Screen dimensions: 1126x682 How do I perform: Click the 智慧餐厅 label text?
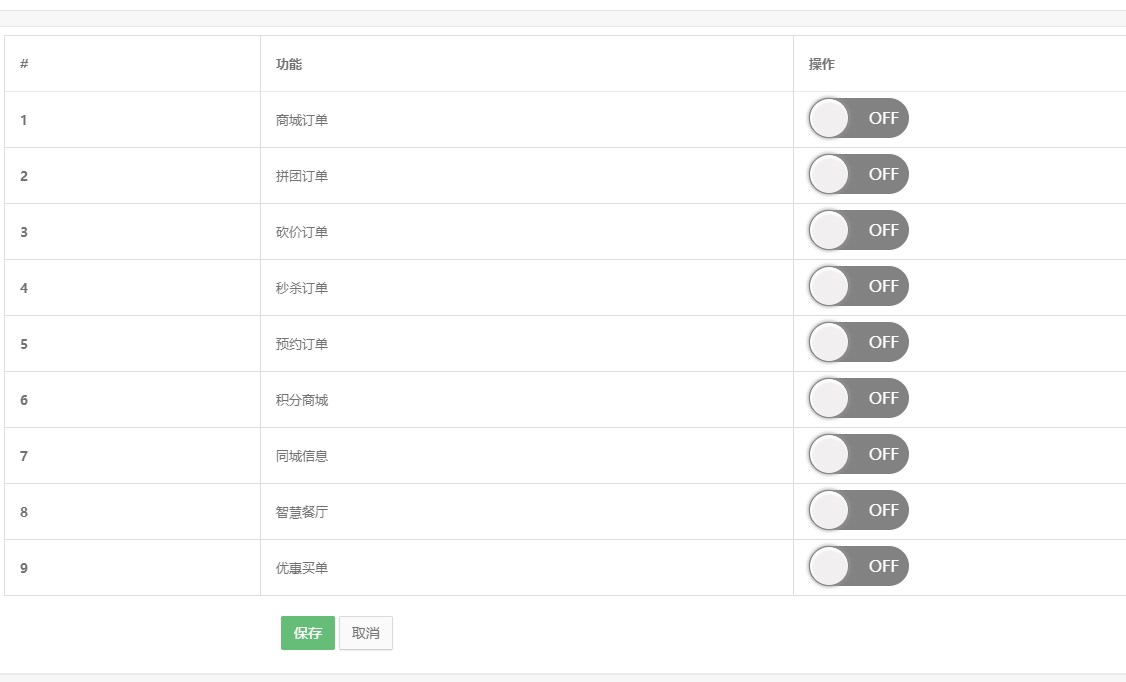click(302, 512)
